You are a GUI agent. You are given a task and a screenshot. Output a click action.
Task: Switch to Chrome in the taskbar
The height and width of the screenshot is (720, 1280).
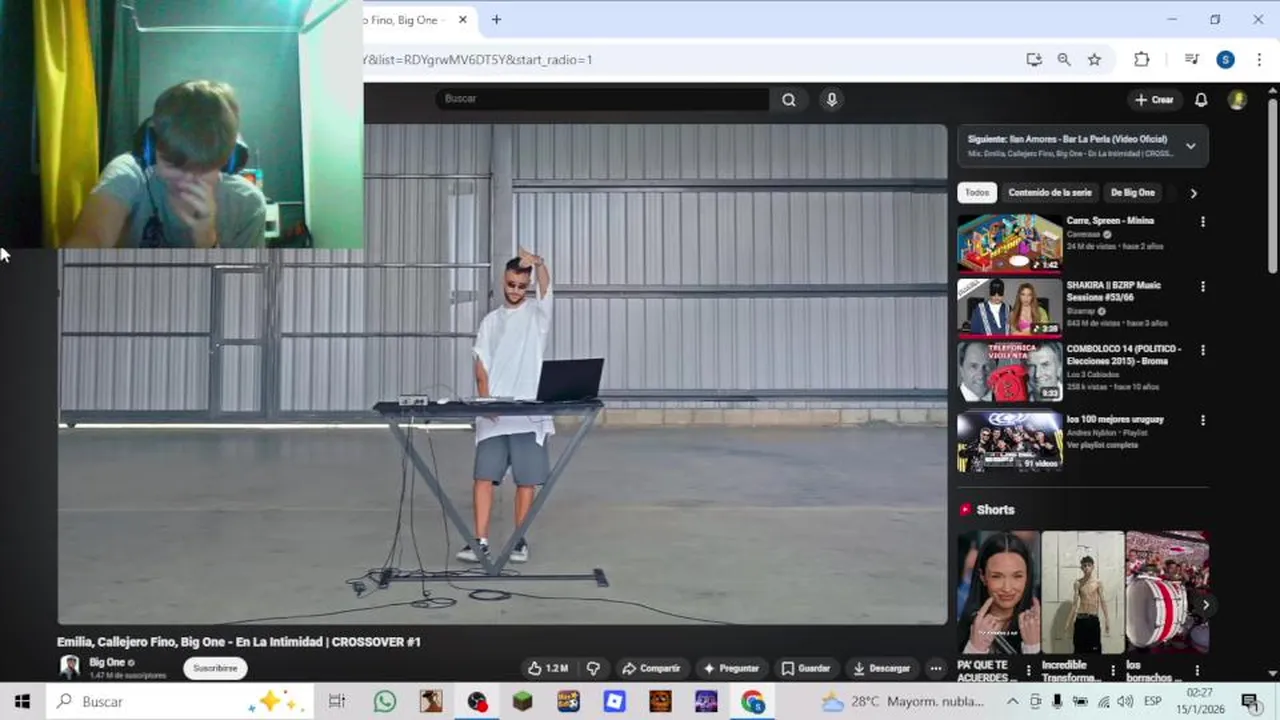(x=752, y=702)
